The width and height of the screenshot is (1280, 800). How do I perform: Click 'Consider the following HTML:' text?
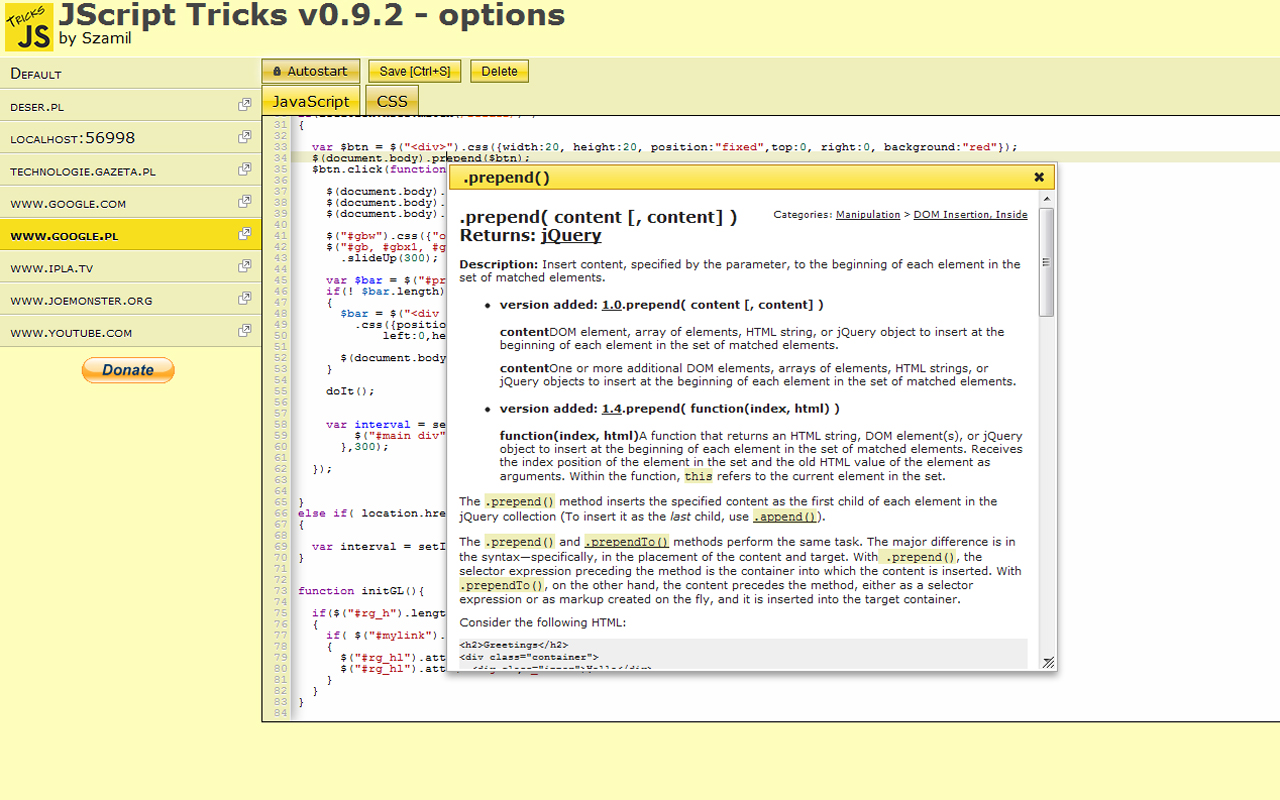pos(543,622)
